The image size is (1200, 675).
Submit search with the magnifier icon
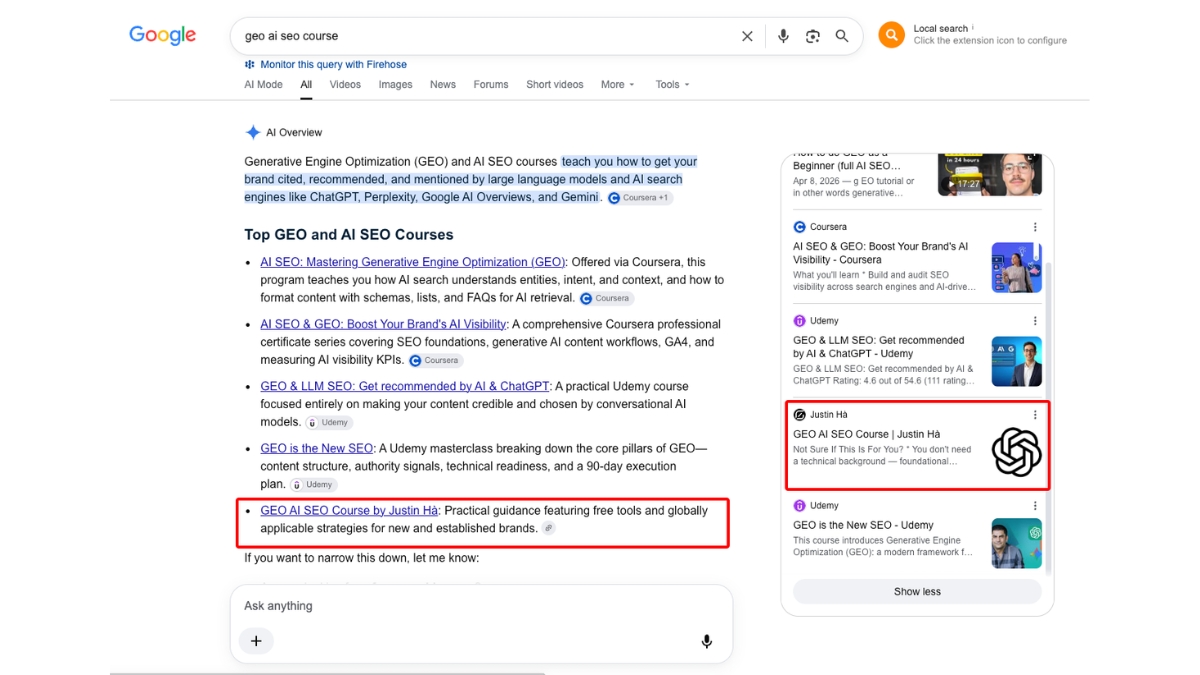coord(842,36)
